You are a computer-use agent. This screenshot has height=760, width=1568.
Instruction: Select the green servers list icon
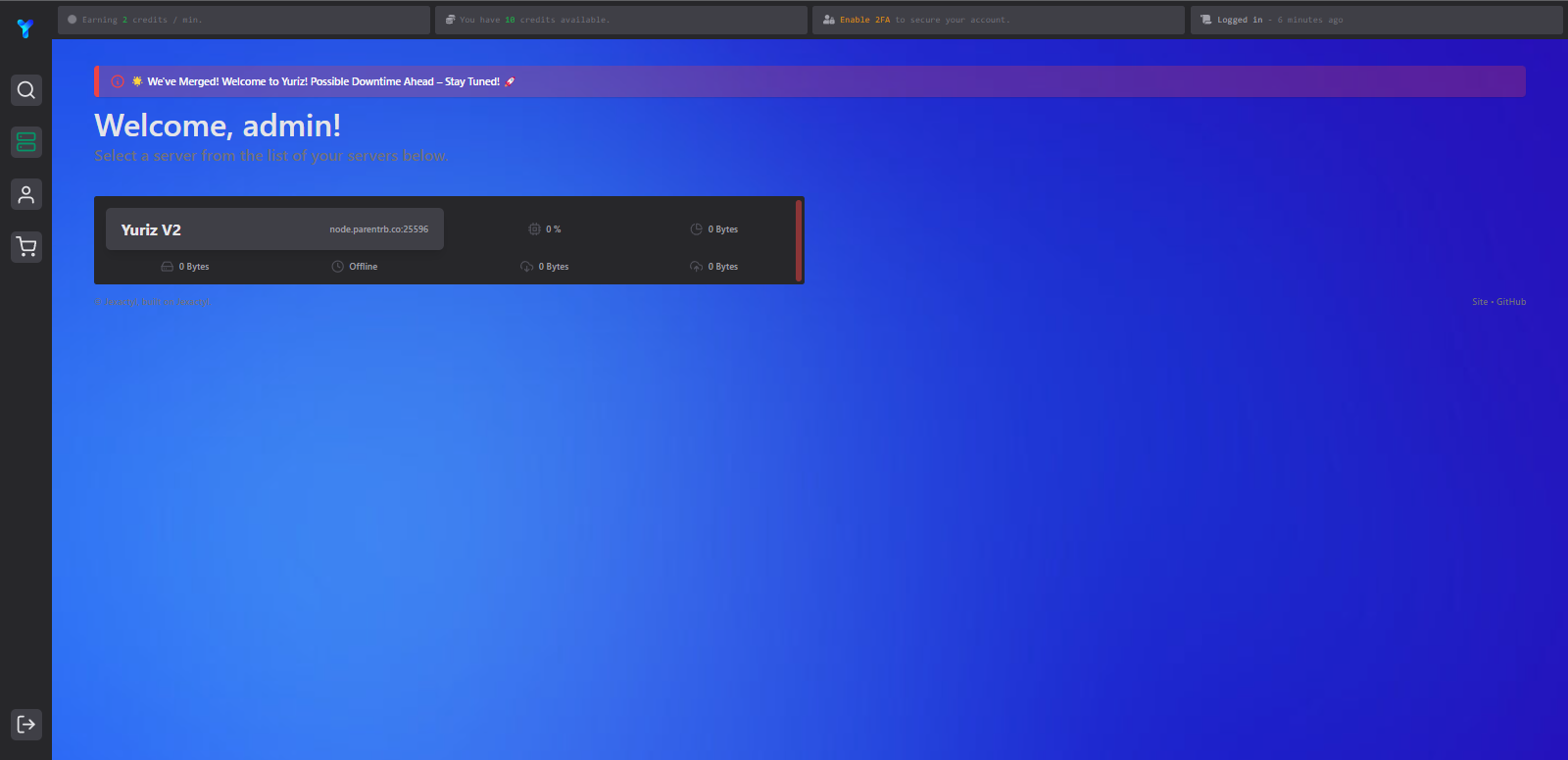pos(26,142)
